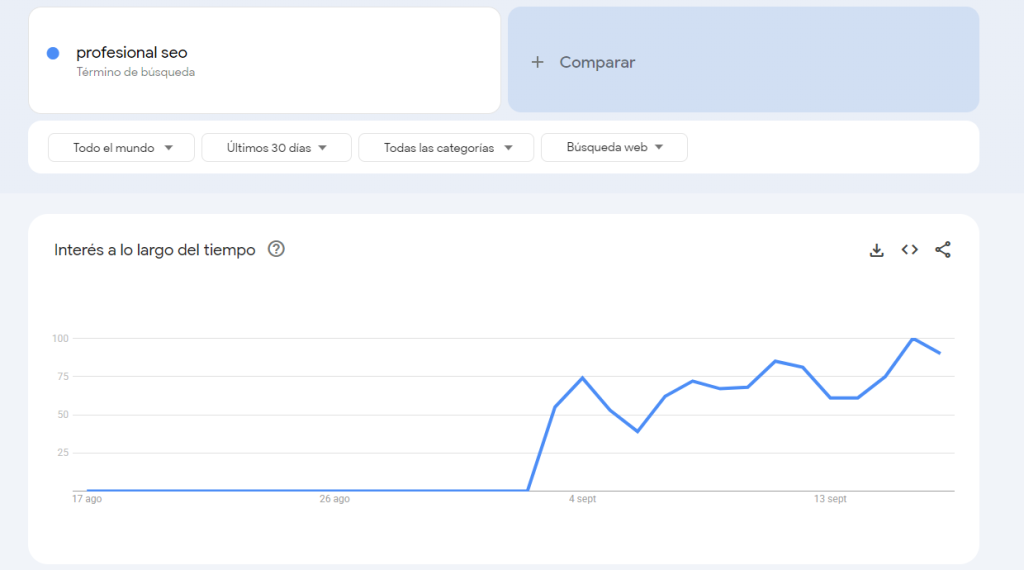The height and width of the screenshot is (570, 1024).
Task: Click the share icon on chart
Action: click(942, 250)
